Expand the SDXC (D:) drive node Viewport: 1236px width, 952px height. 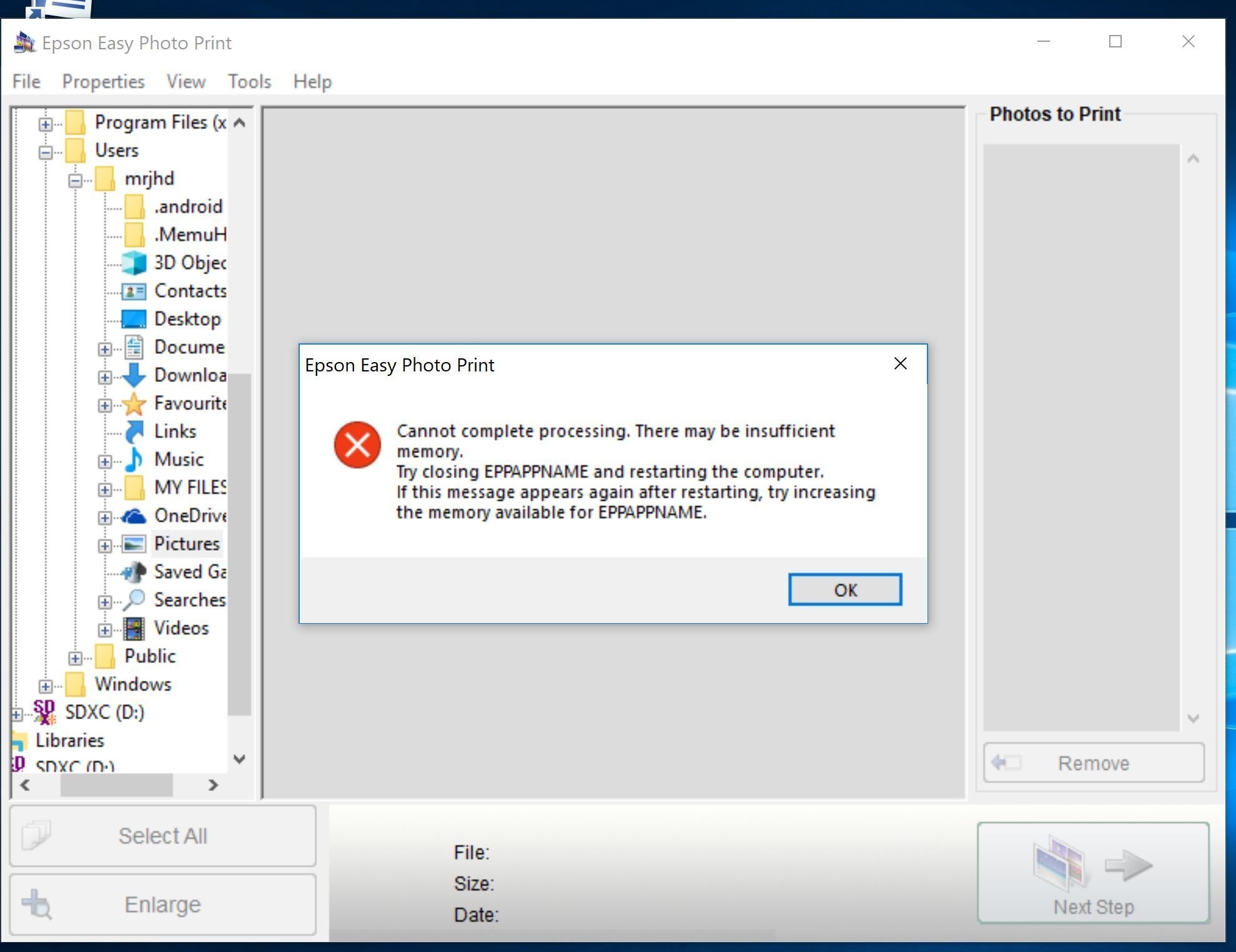(x=17, y=714)
